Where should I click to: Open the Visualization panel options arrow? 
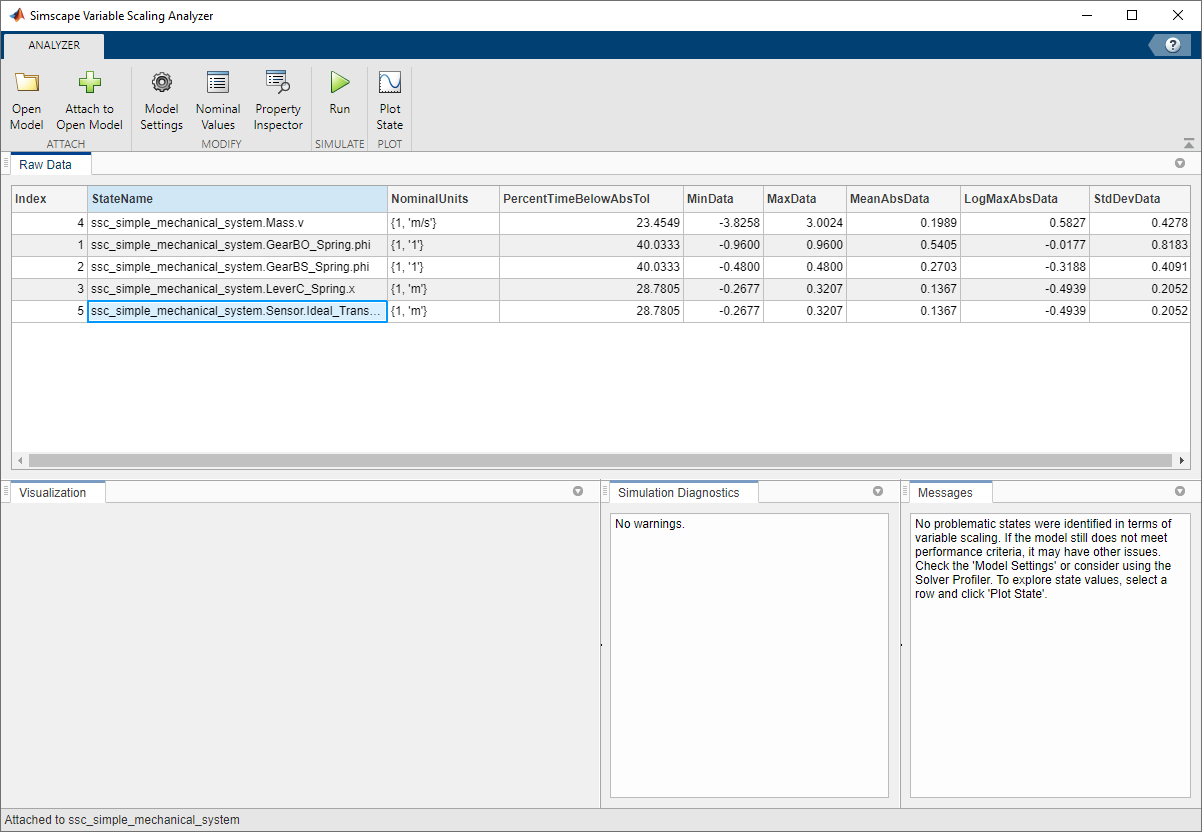pos(577,491)
